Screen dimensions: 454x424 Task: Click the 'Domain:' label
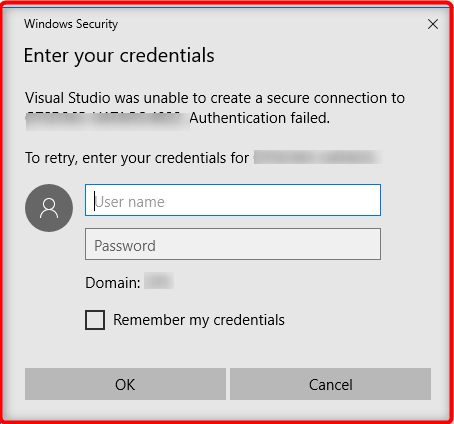(113, 283)
